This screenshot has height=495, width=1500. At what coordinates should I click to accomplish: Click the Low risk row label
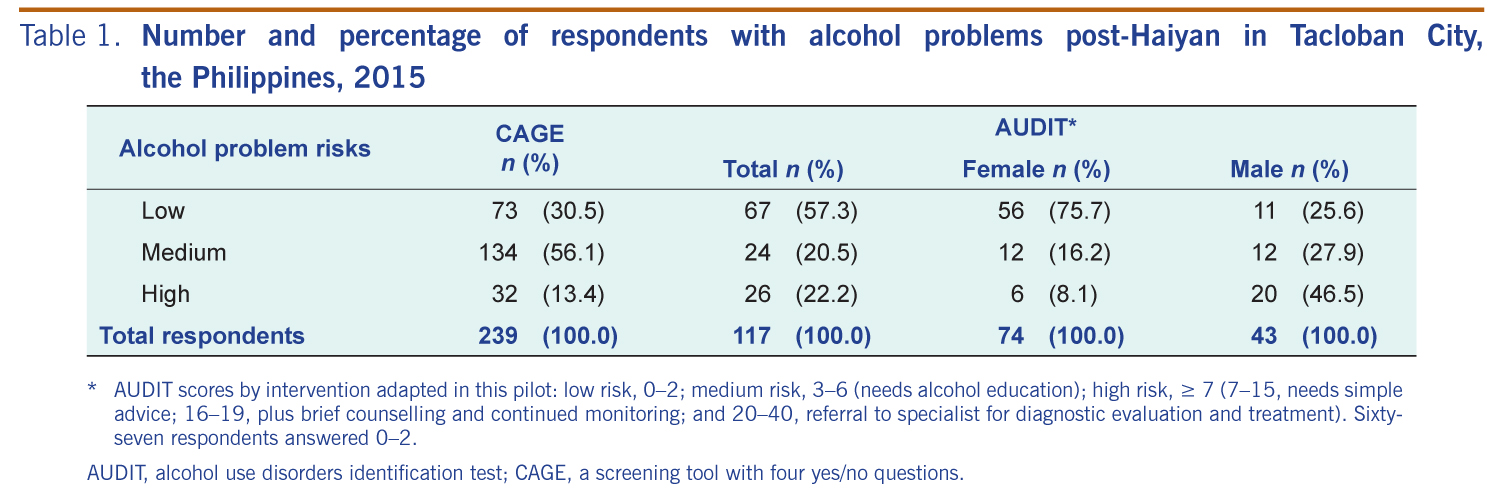(163, 211)
